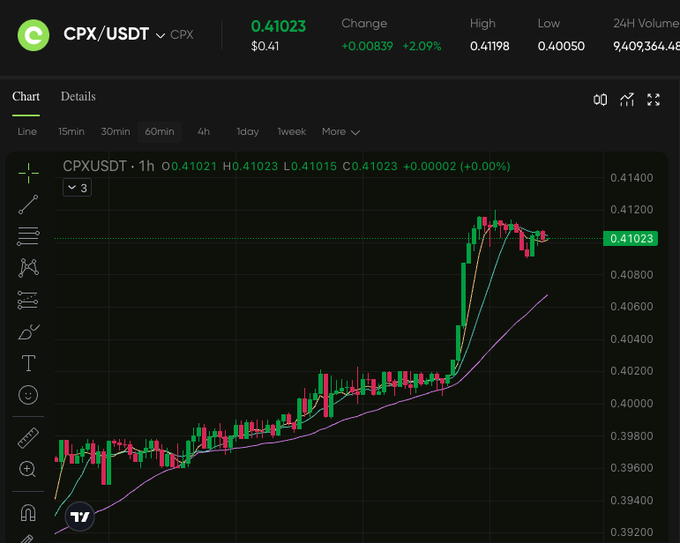The width and height of the screenshot is (680, 543).
Task: Click the Low value 0.40050
Action: (561, 46)
